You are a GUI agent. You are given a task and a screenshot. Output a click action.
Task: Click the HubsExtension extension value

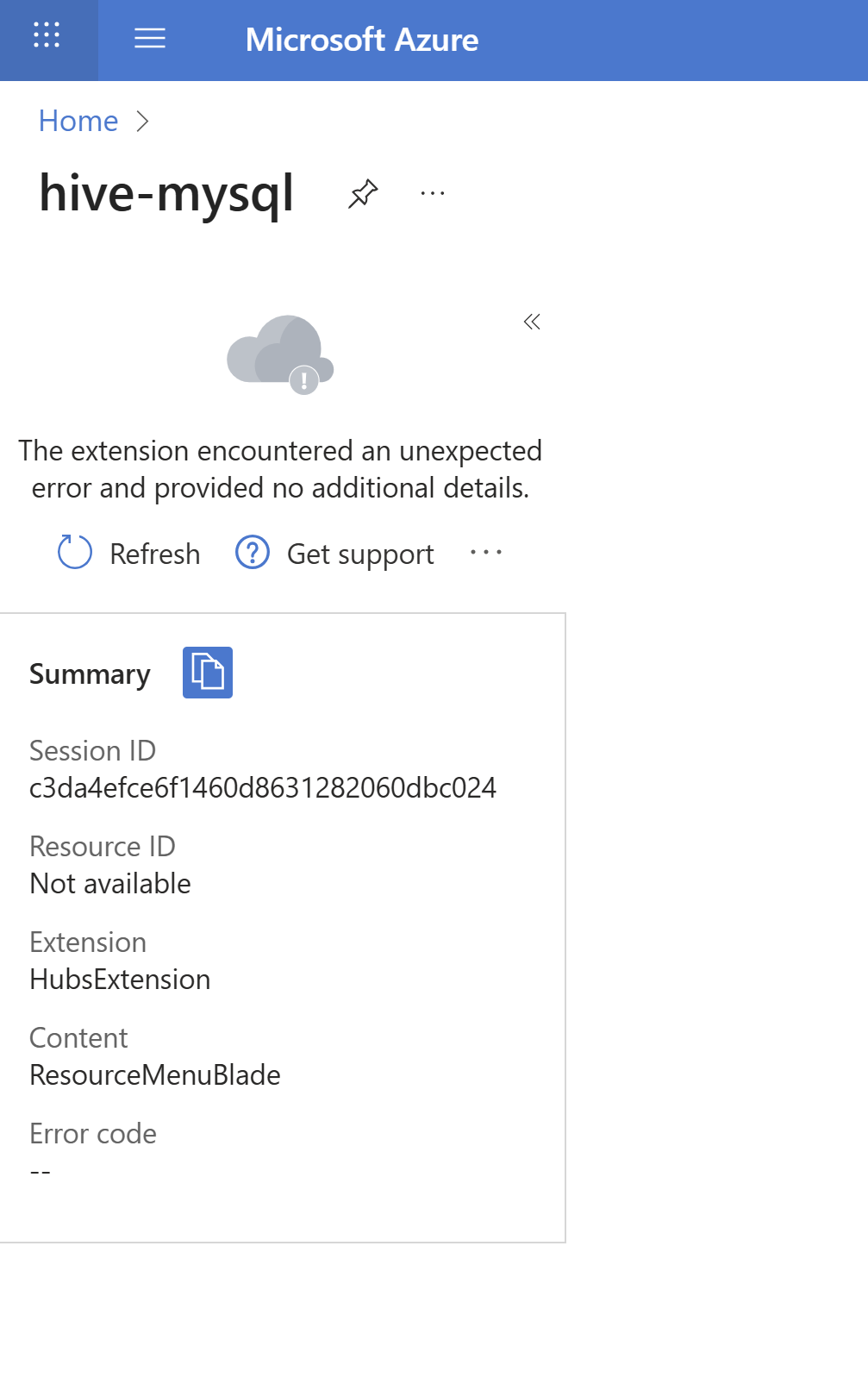point(120,980)
